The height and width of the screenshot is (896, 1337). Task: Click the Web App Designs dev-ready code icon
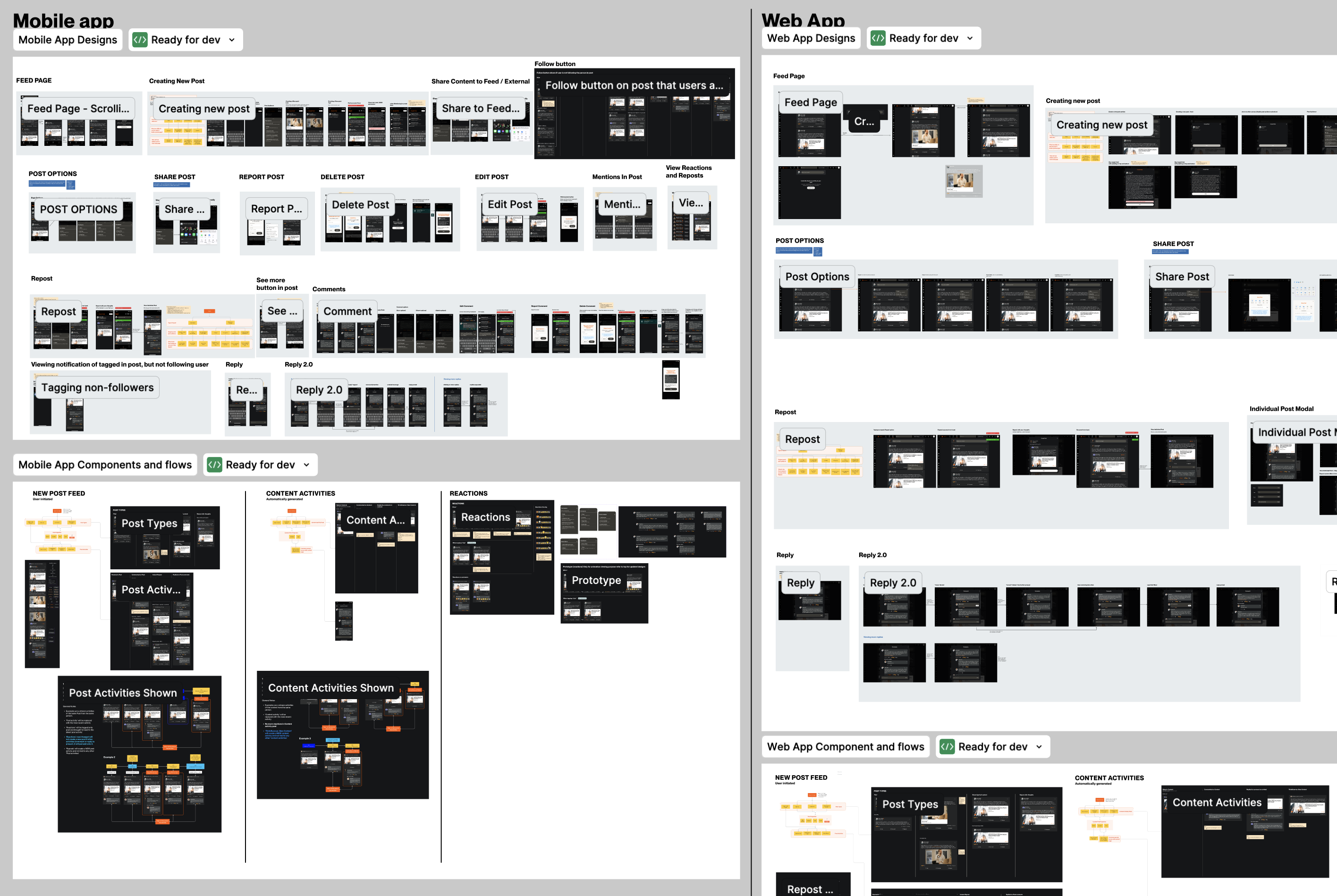(x=878, y=38)
